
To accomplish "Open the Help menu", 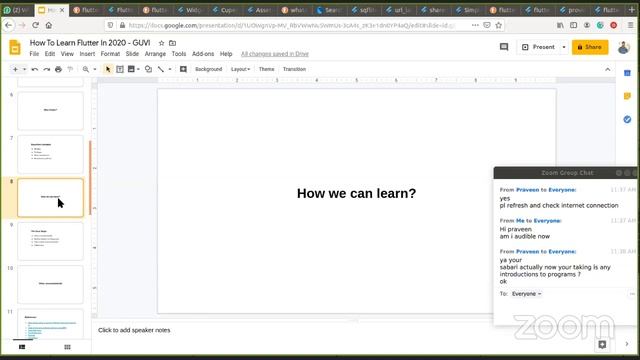I will coord(226,54).
